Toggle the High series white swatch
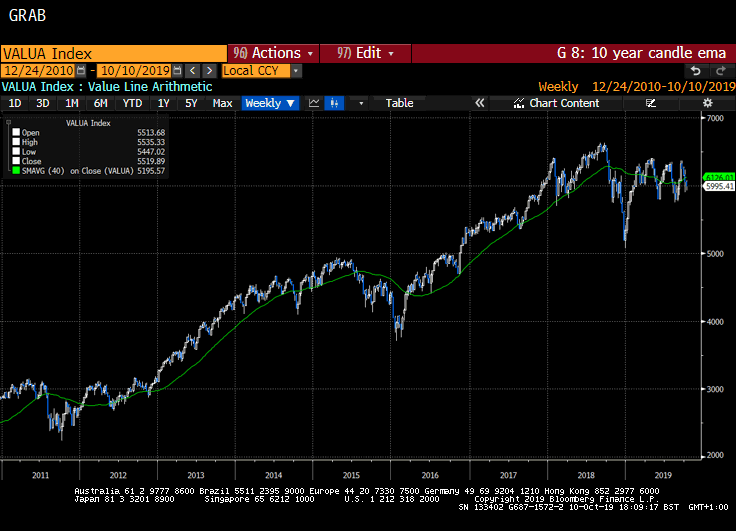Screen dimensions: 736x531 16,142
